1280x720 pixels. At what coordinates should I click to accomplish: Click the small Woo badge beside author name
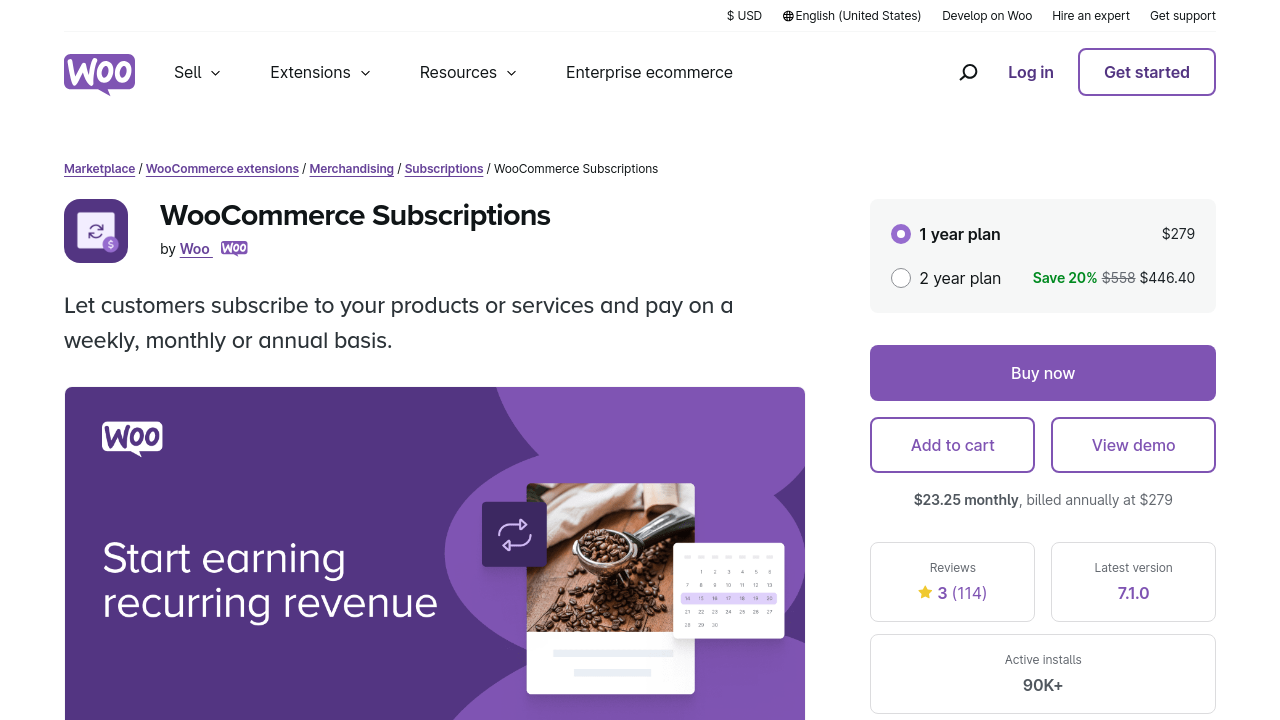(234, 249)
